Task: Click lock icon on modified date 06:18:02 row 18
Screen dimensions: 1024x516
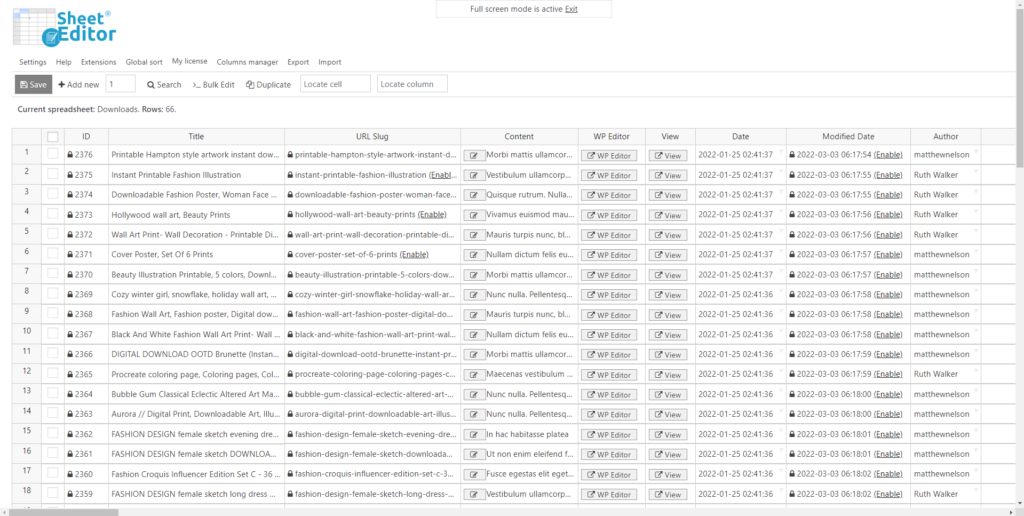Action: 792,494
